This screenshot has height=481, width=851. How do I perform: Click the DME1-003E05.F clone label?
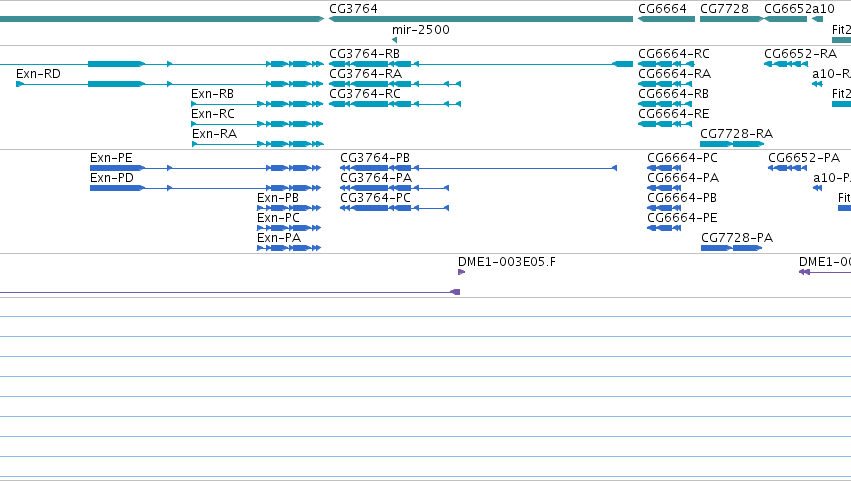point(507,262)
